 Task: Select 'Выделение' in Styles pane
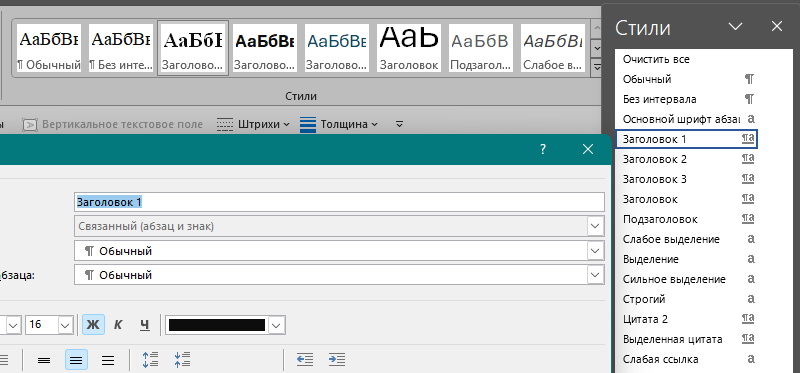pyautogui.click(x=686, y=259)
